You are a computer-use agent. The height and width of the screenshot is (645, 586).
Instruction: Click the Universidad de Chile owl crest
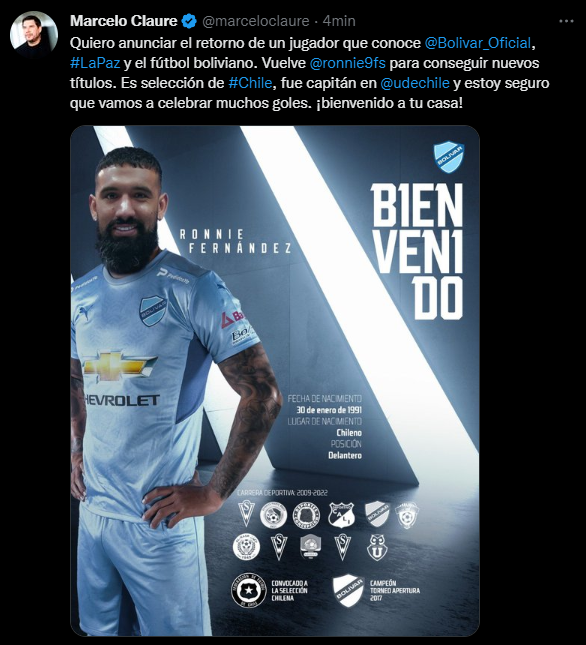(x=377, y=546)
